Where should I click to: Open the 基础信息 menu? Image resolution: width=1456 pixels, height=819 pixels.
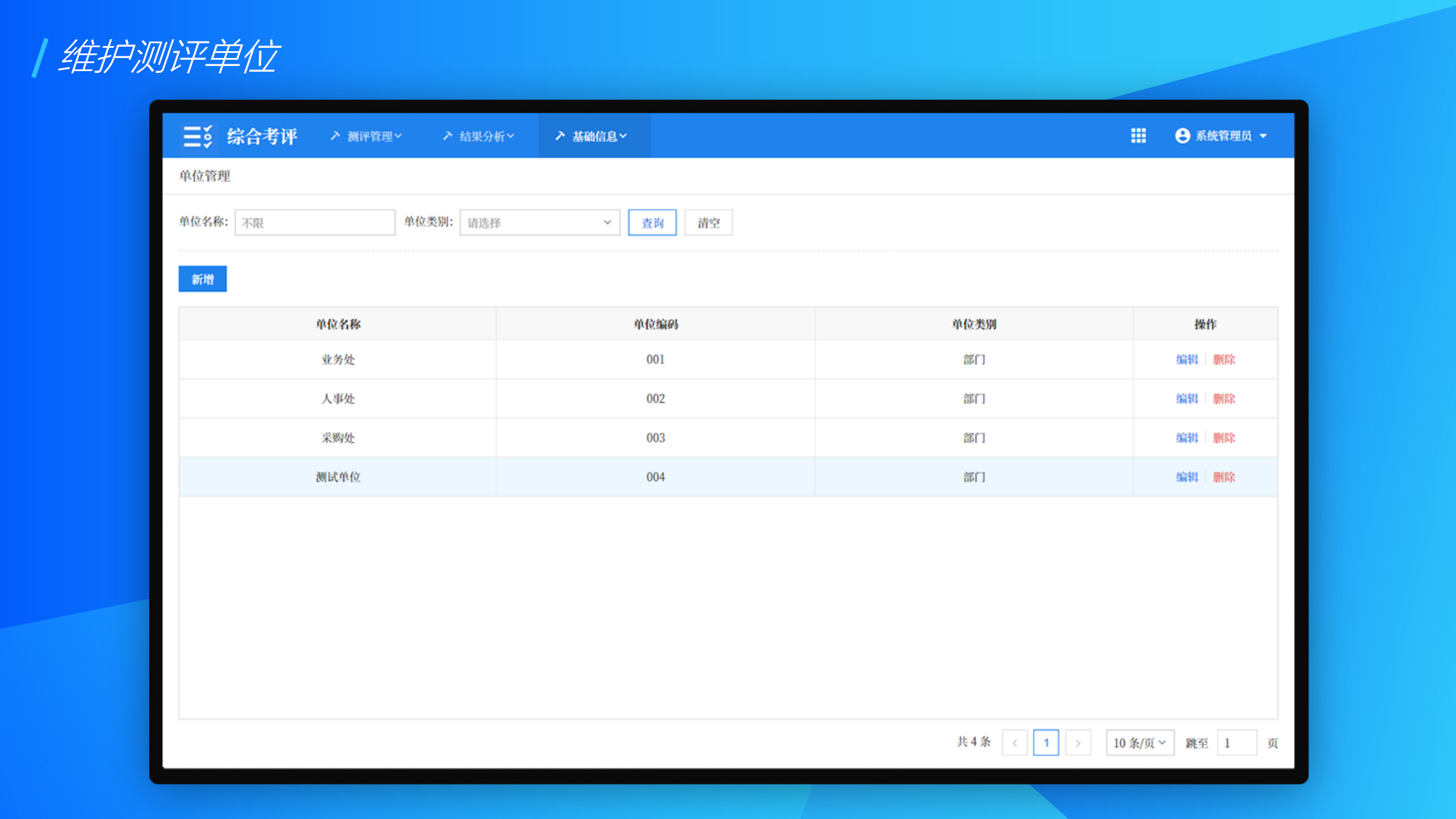[592, 136]
